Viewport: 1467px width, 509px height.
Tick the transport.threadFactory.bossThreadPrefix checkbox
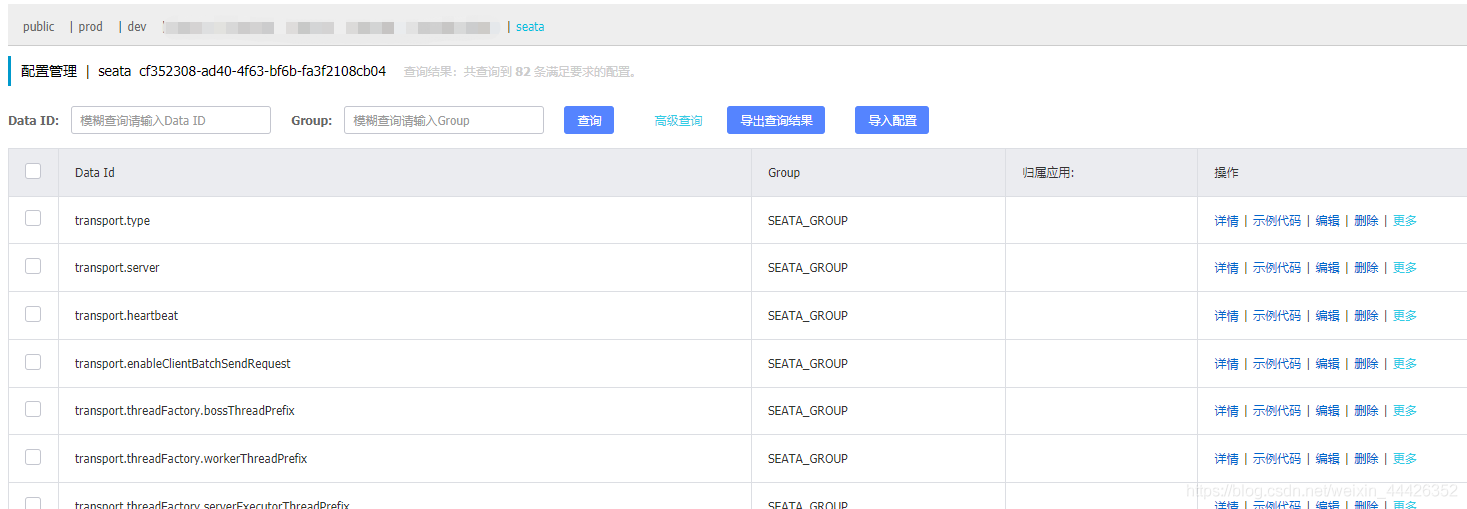click(33, 409)
